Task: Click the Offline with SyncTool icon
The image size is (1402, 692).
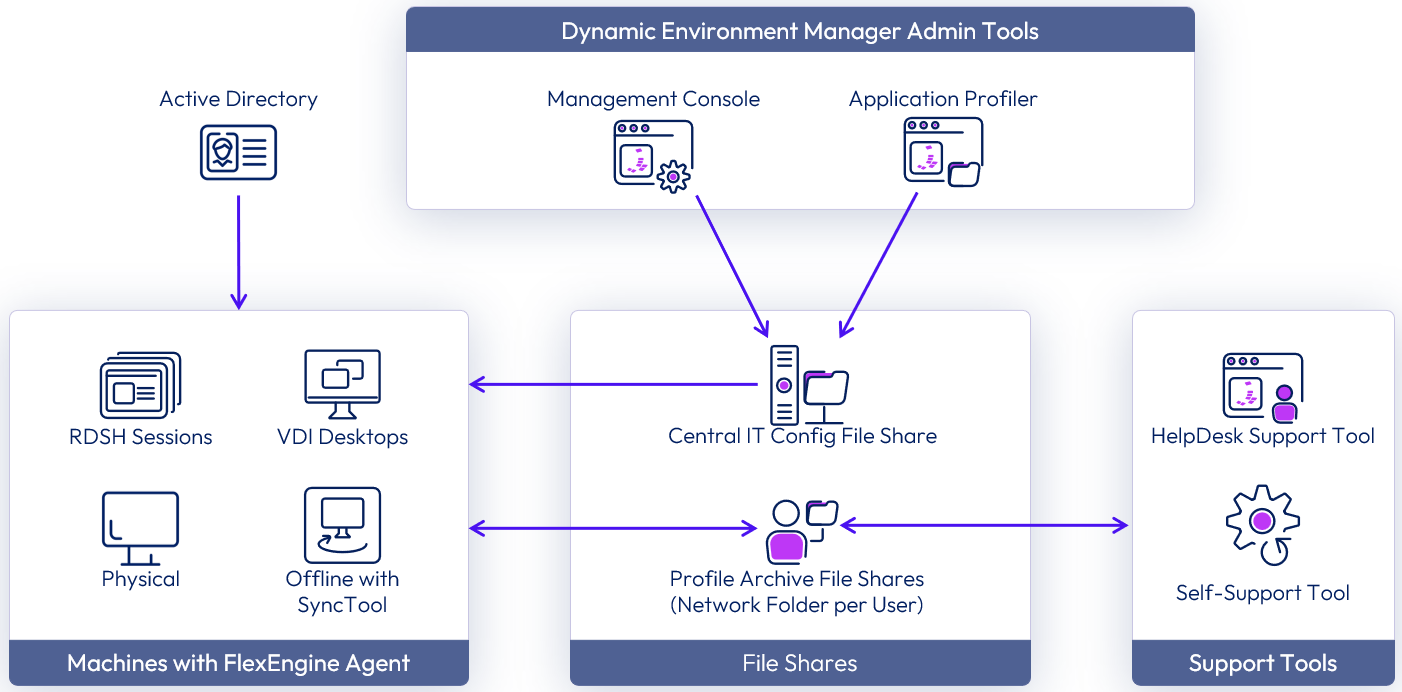Action: click(342, 525)
